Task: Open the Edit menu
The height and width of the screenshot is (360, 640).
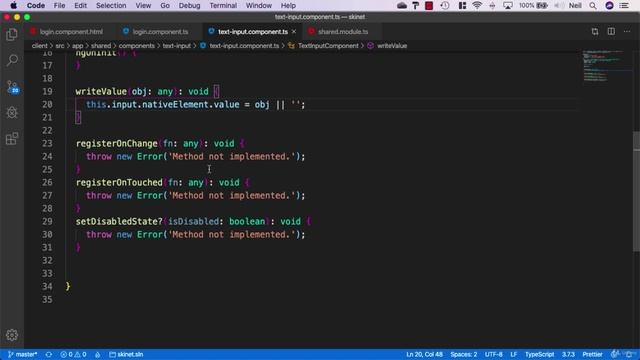Action: pyautogui.click(x=80, y=6)
